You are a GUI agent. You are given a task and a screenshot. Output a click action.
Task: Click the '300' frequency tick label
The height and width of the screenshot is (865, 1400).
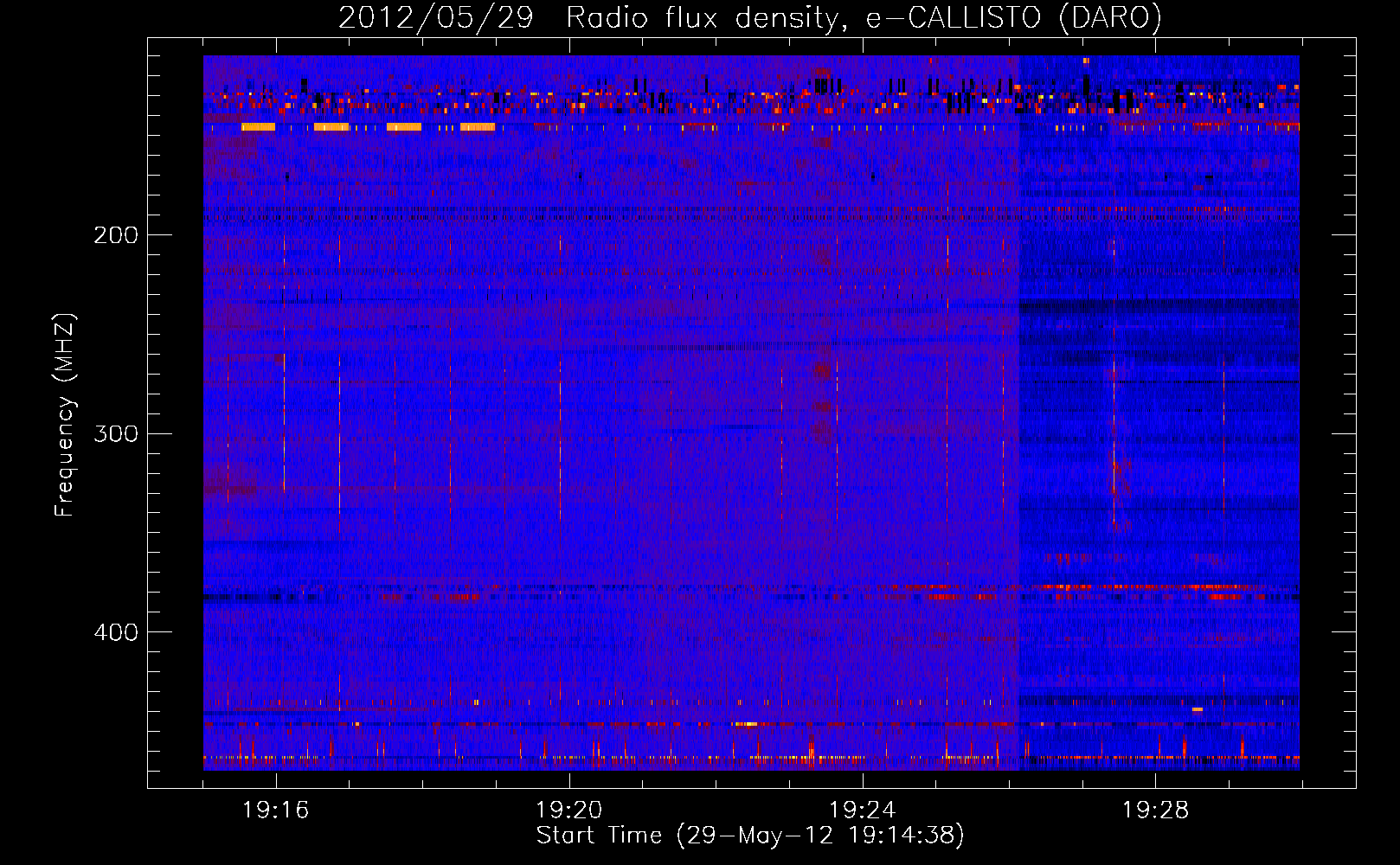(116, 433)
